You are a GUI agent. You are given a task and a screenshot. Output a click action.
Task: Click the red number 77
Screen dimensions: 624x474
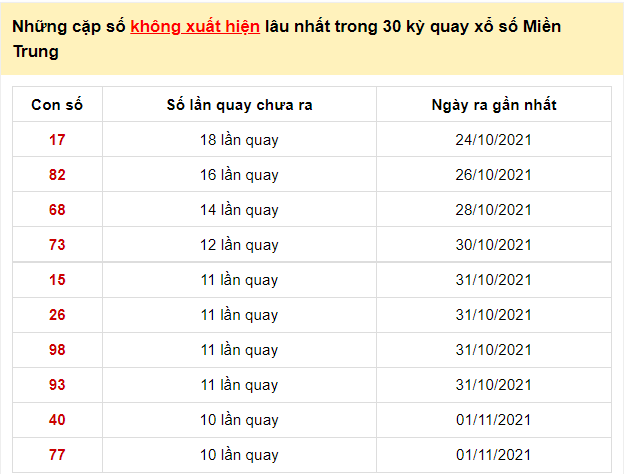tap(57, 455)
